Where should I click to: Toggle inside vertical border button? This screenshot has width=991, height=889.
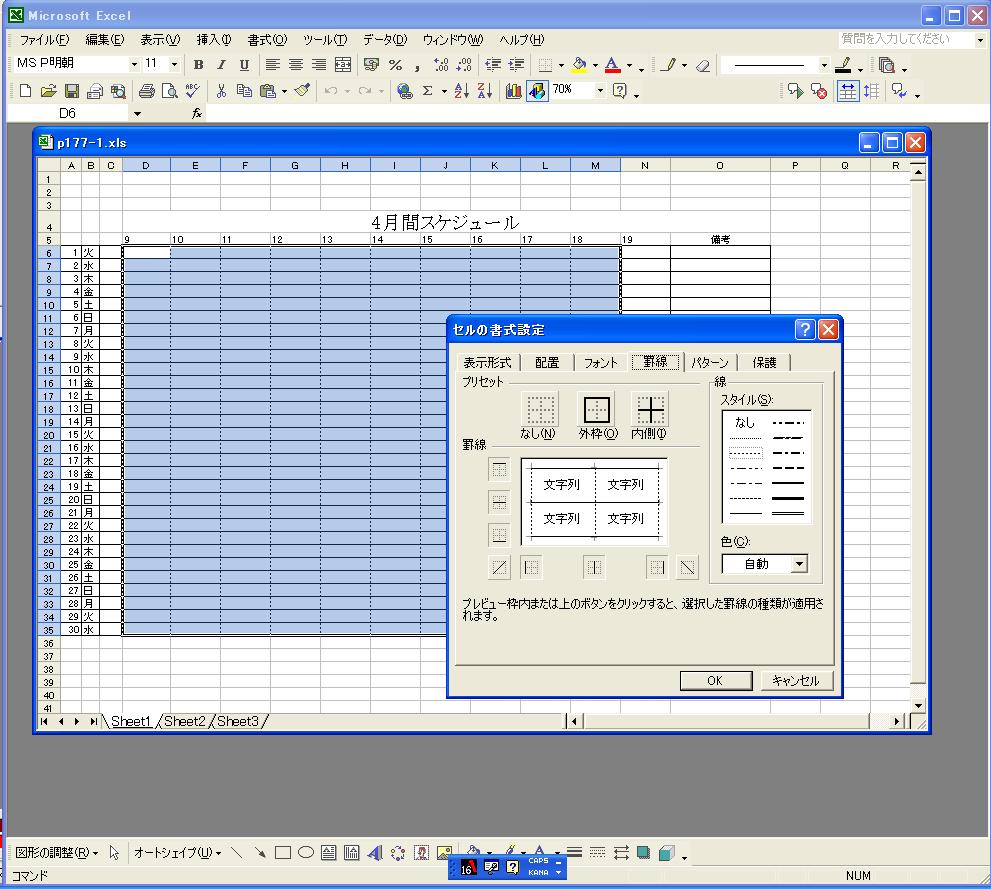tap(593, 567)
